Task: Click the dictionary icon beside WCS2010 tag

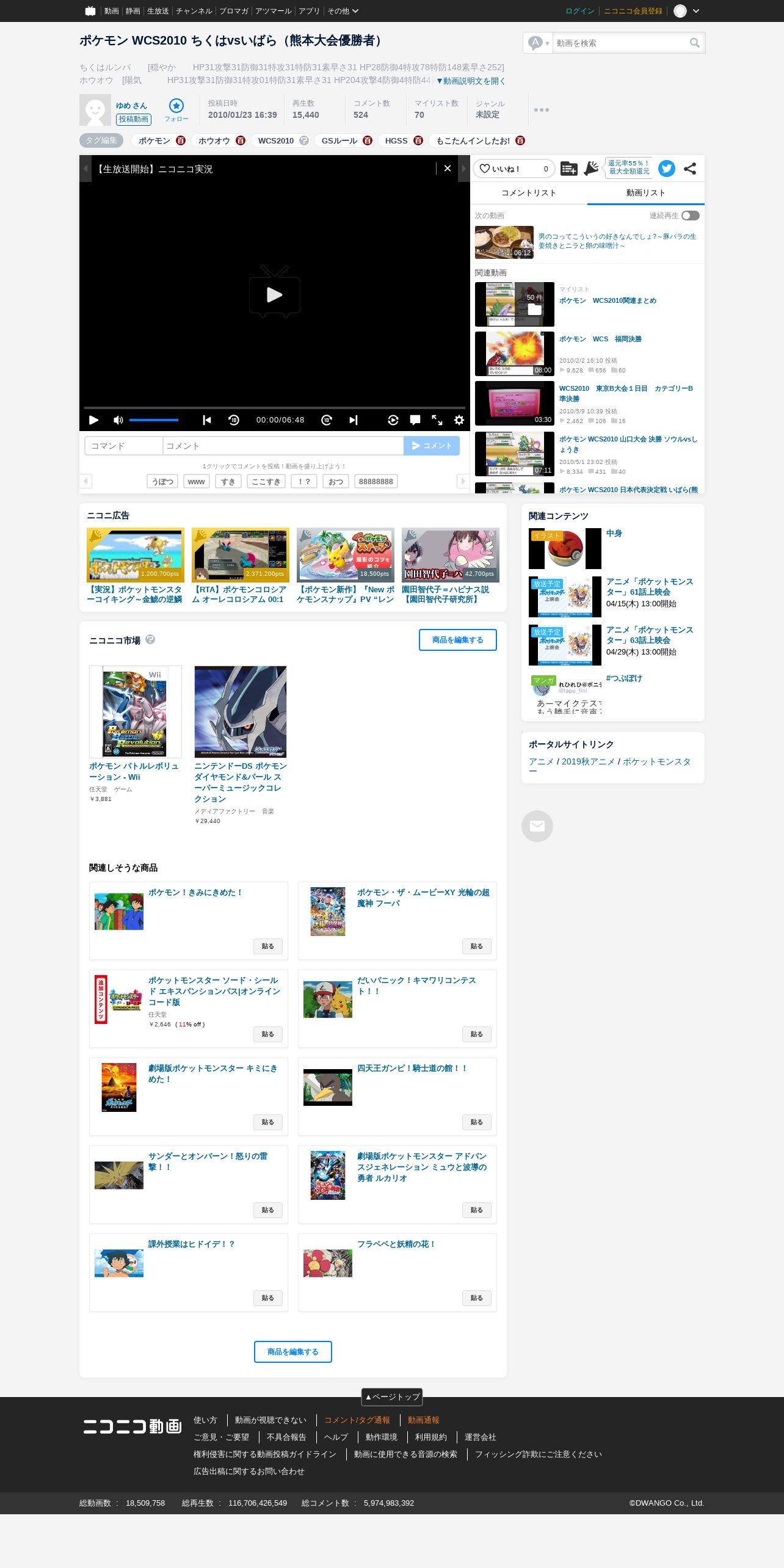Action: click(303, 140)
